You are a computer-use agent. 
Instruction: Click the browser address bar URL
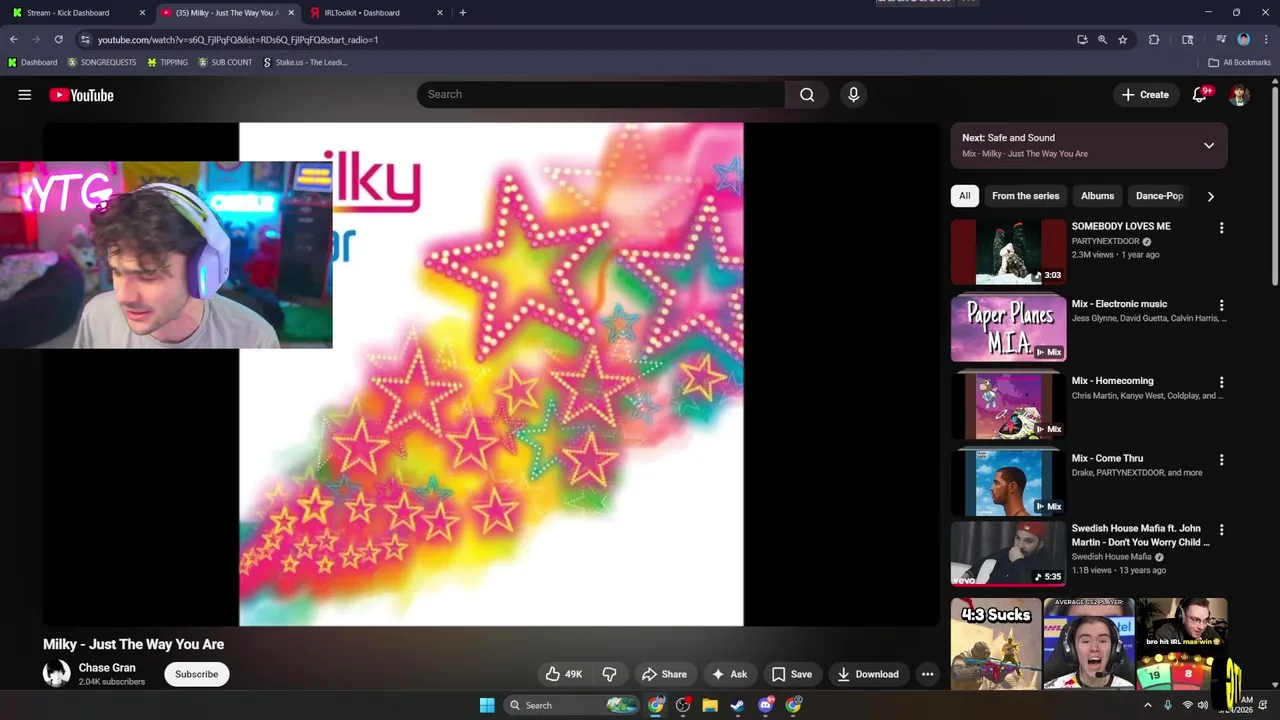click(x=238, y=40)
